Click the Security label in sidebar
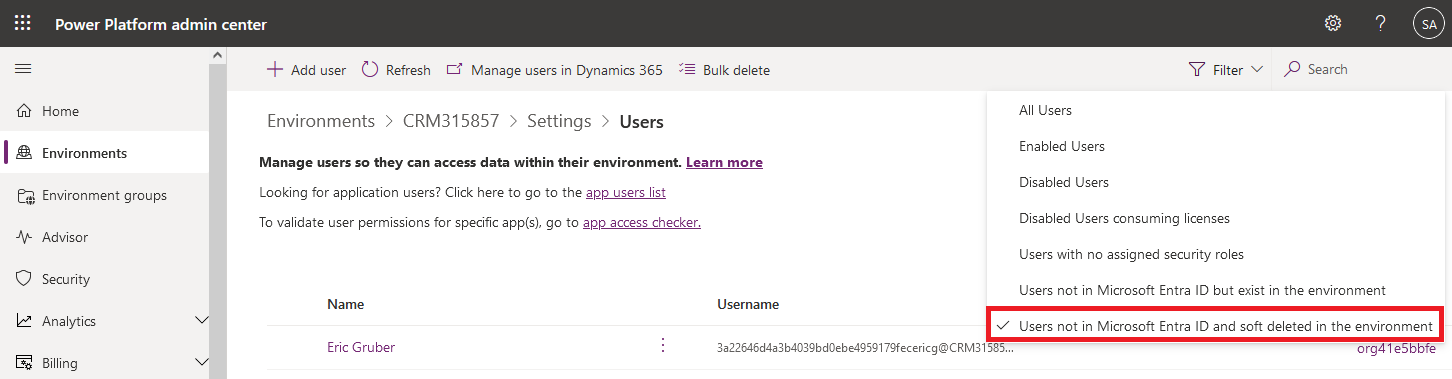Screen dimensions: 1452x379 66,279
